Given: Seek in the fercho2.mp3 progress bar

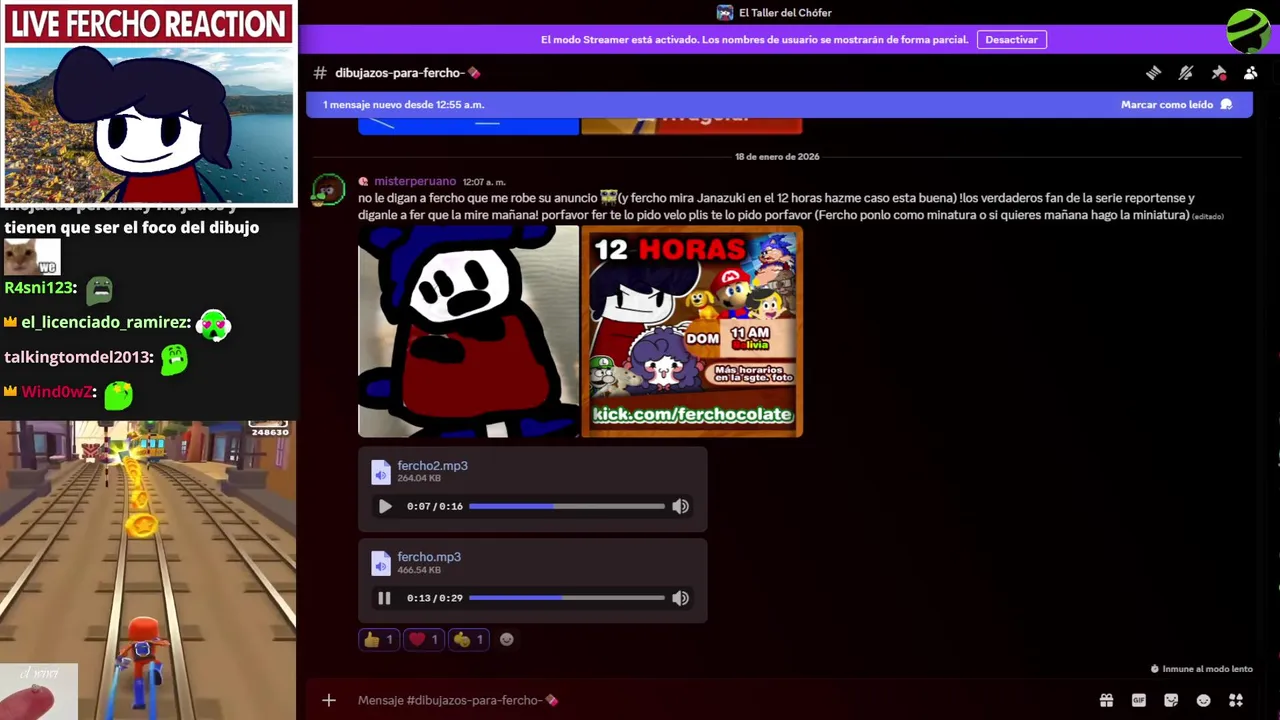Looking at the screenshot, I should click(x=567, y=506).
